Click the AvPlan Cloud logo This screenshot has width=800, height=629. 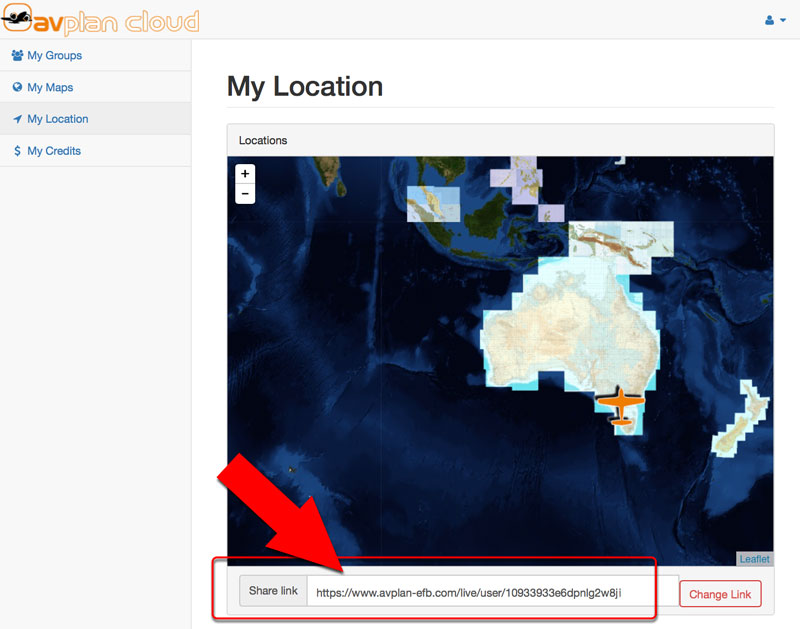tap(101, 19)
